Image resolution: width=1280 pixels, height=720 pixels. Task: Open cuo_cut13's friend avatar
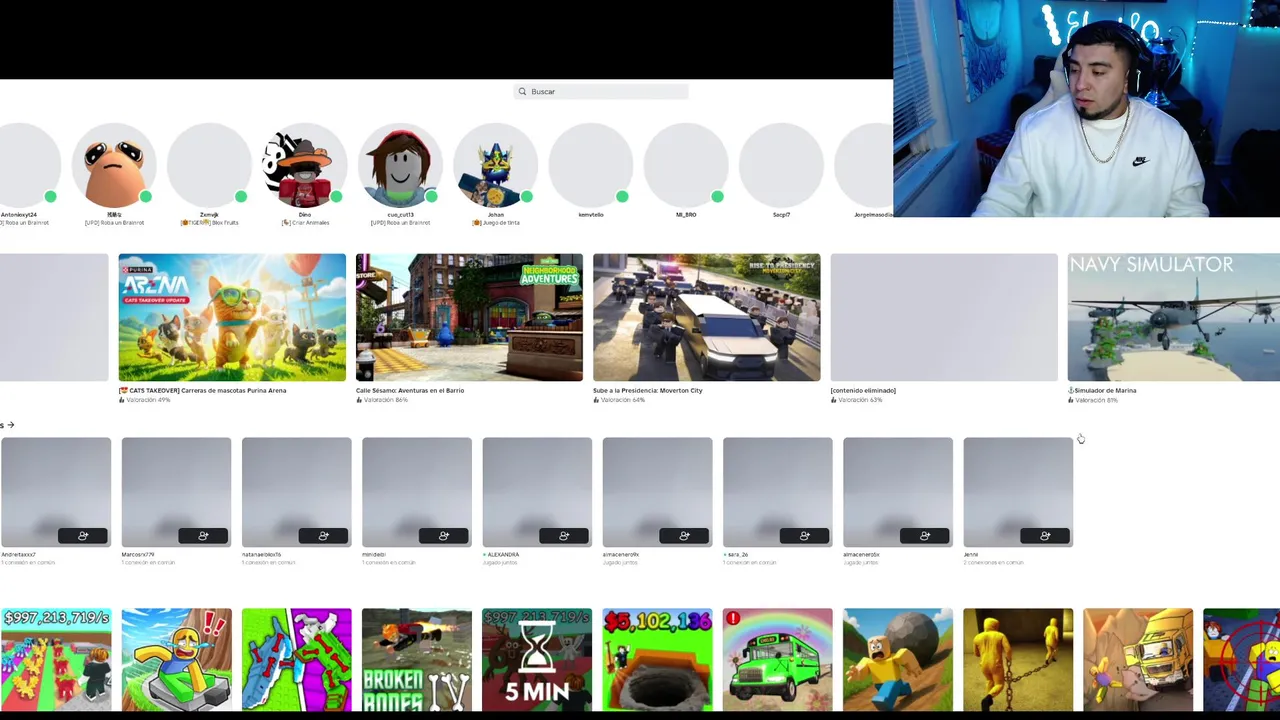(x=400, y=165)
